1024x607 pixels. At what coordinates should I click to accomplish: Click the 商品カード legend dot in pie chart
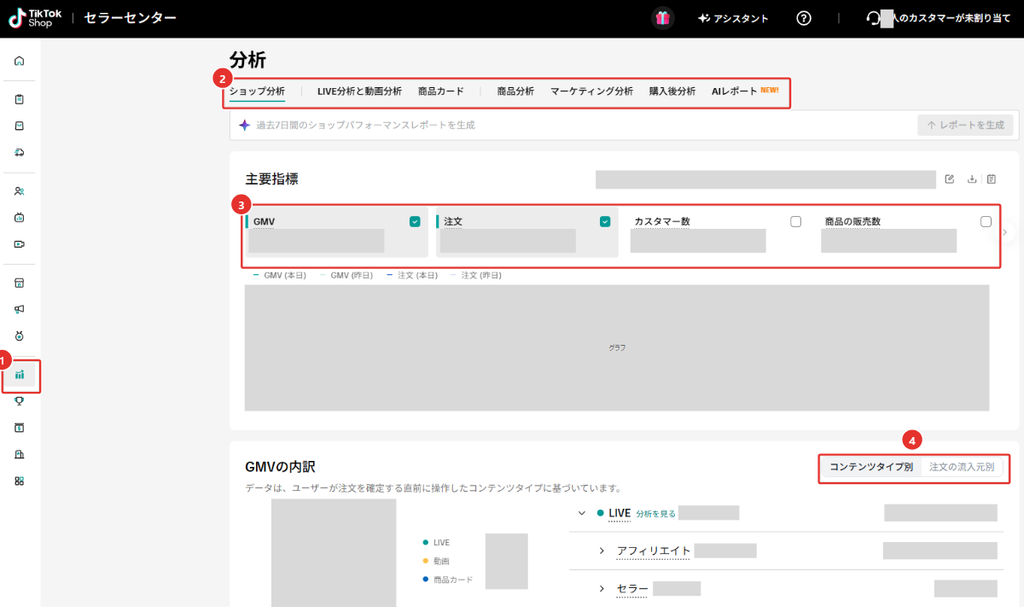click(426, 579)
